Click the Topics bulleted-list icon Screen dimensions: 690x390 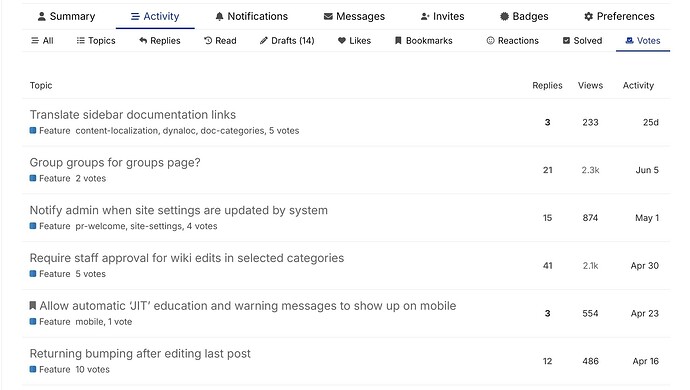[x=81, y=40]
